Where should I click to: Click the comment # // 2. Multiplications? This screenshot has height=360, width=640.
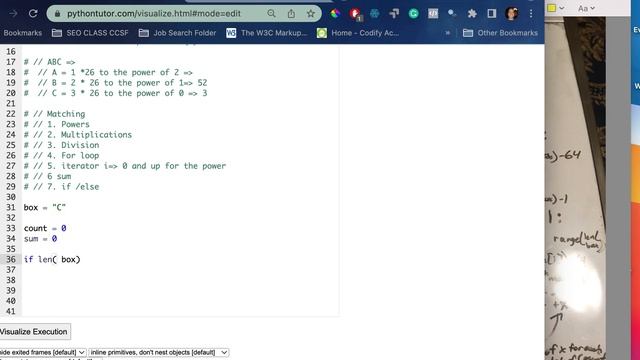[x=78, y=135]
